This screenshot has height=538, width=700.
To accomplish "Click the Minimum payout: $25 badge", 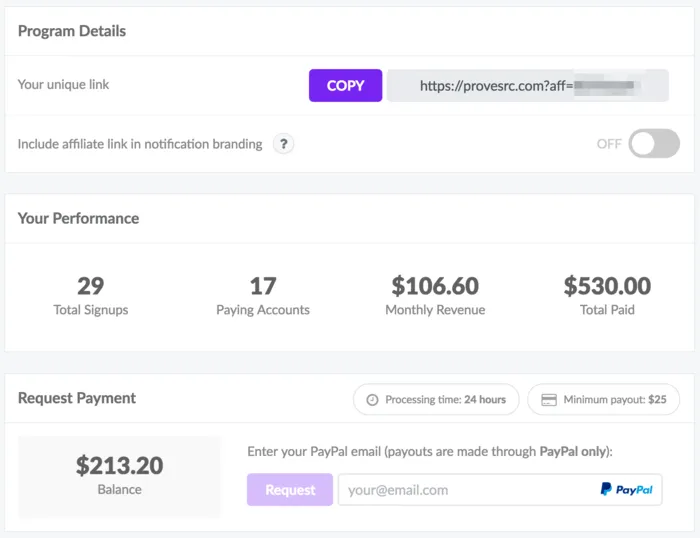I will click(604, 399).
